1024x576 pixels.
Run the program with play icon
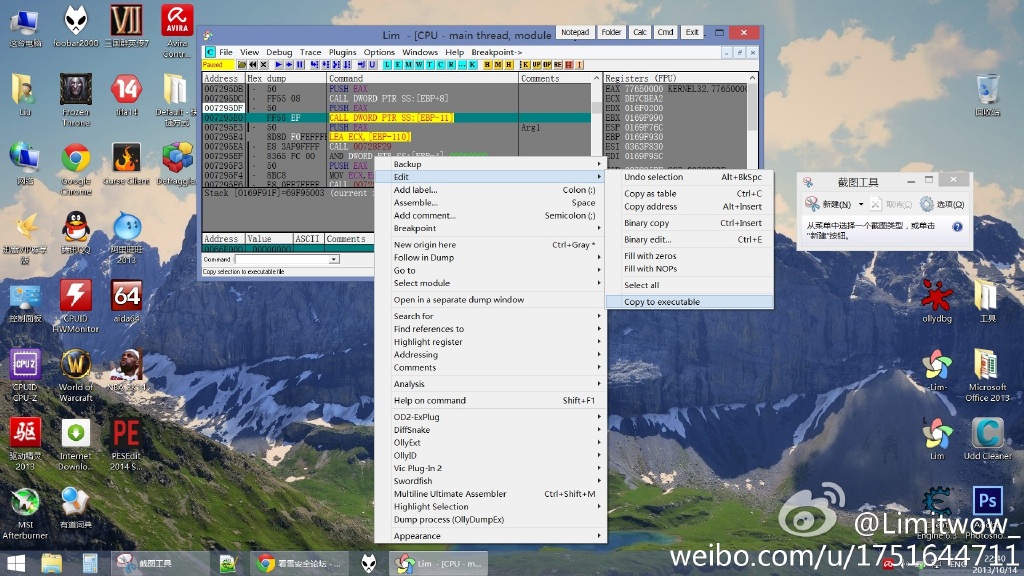[x=279, y=65]
